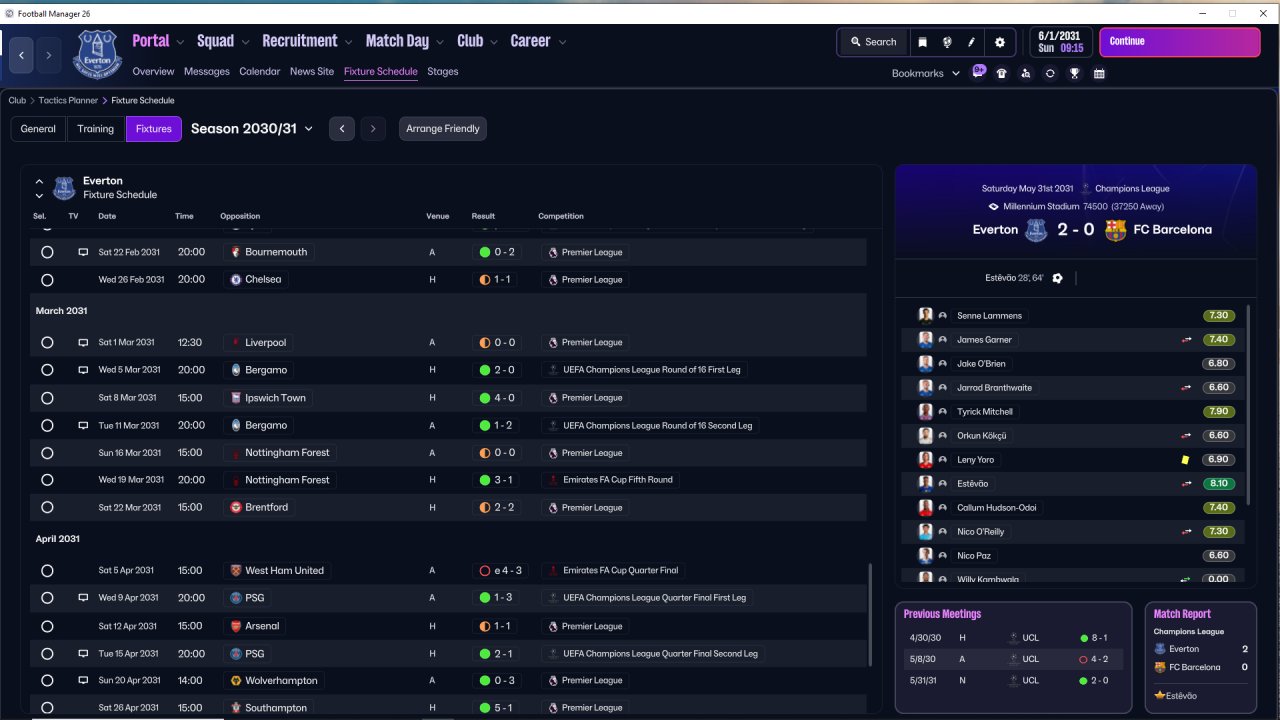Switch to the Overview tab
This screenshot has height=720, width=1280.
point(153,72)
